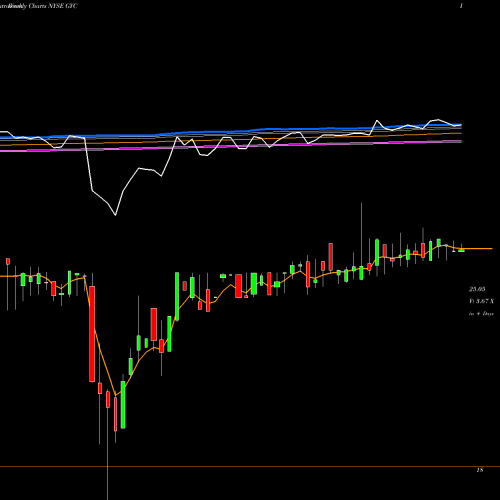Click the tallest red crash candle
Image resolution: width=500 pixels, height=500 pixels.
click(x=92, y=334)
